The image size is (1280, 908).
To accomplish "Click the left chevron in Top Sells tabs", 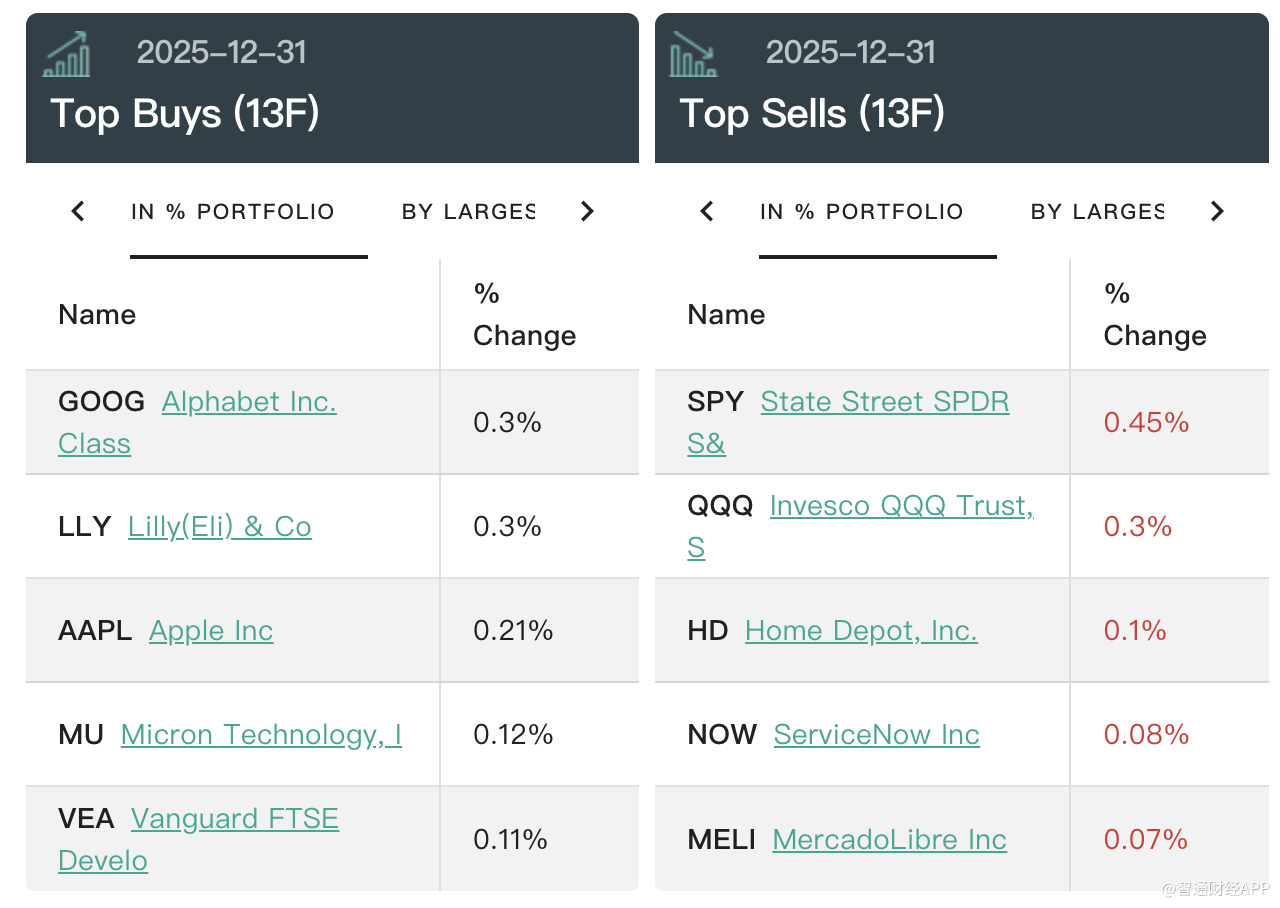I will [707, 211].
